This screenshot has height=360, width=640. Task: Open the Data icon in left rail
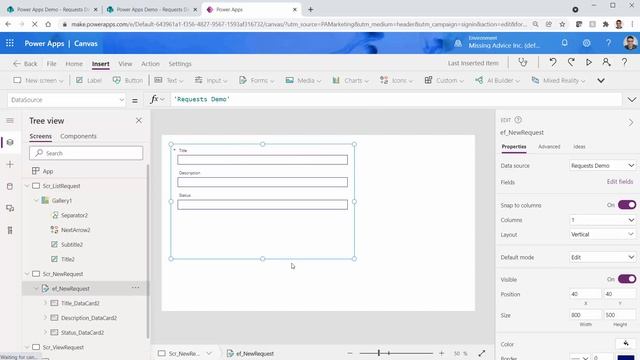tap(10, 187)
